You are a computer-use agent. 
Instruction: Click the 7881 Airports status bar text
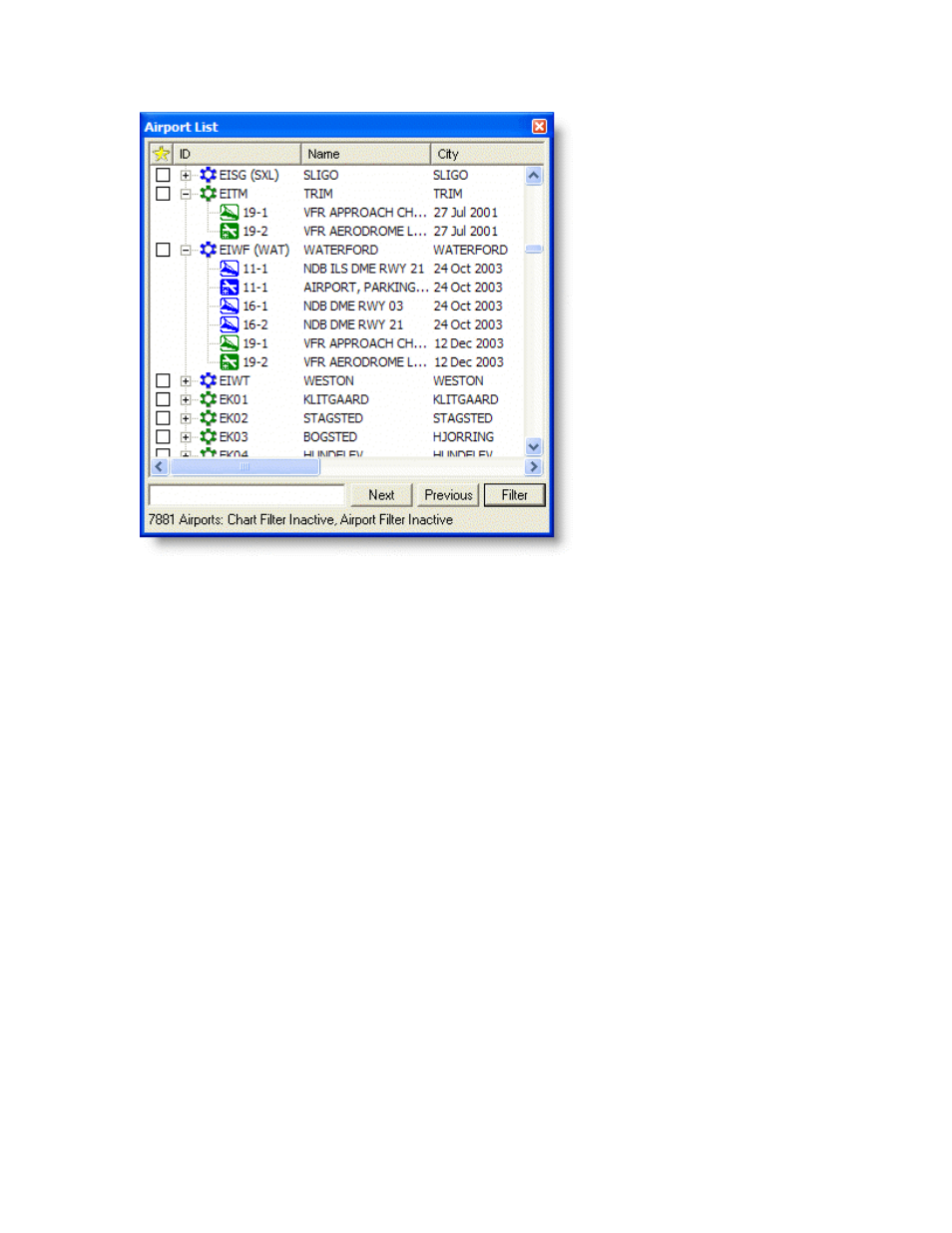[300, 520]
